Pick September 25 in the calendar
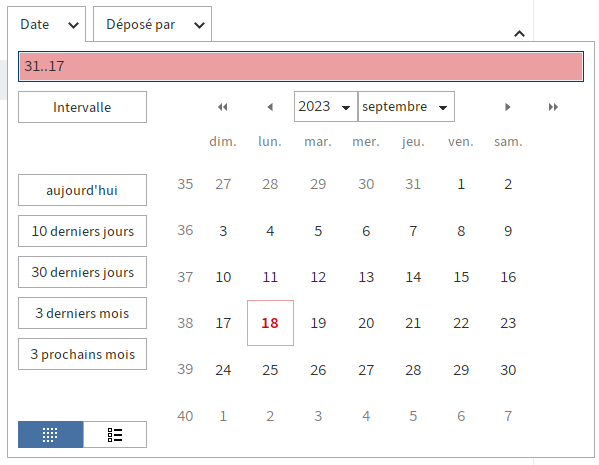 coord(270,370)
